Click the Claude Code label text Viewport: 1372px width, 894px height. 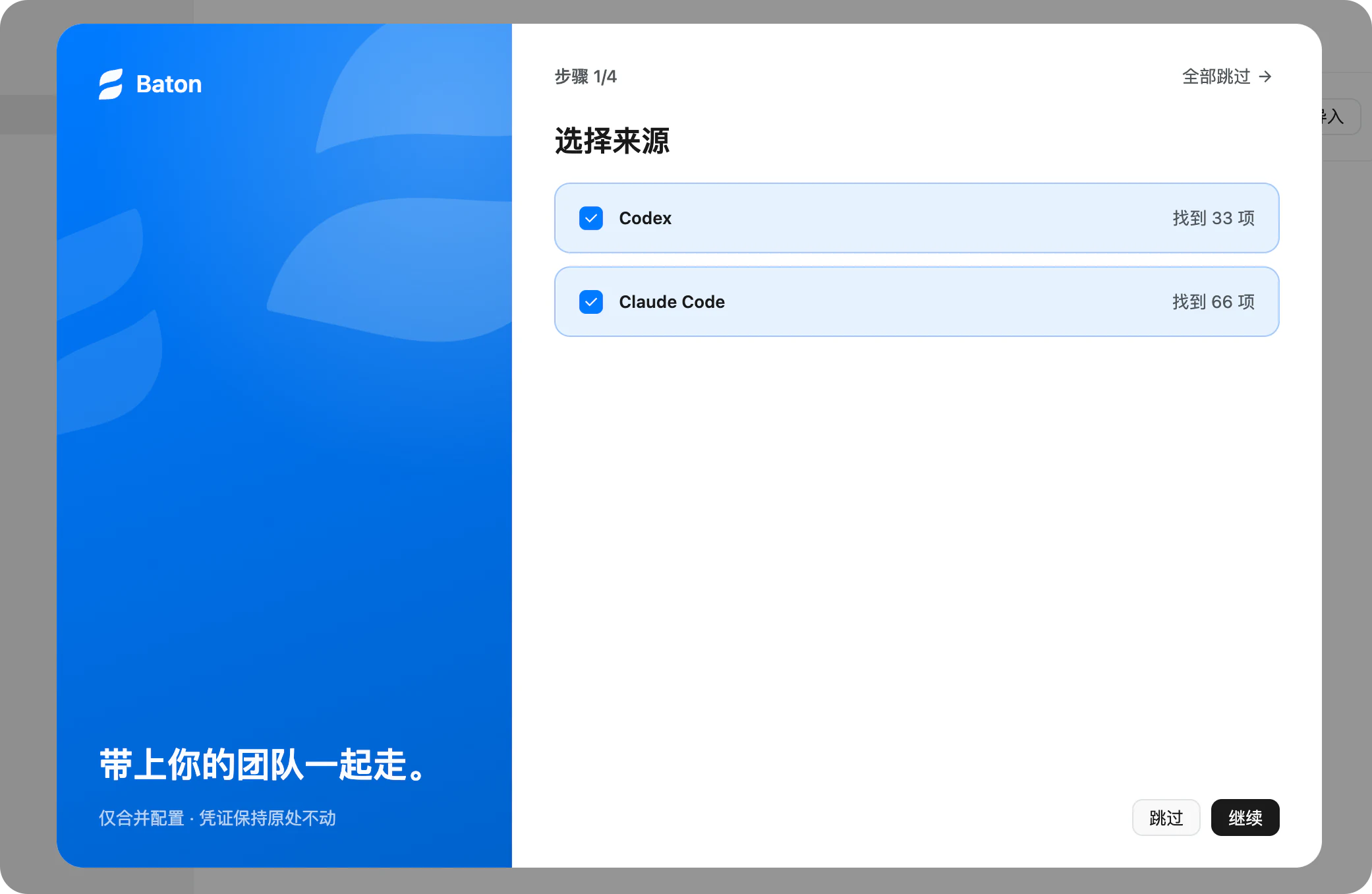(672, 302)
